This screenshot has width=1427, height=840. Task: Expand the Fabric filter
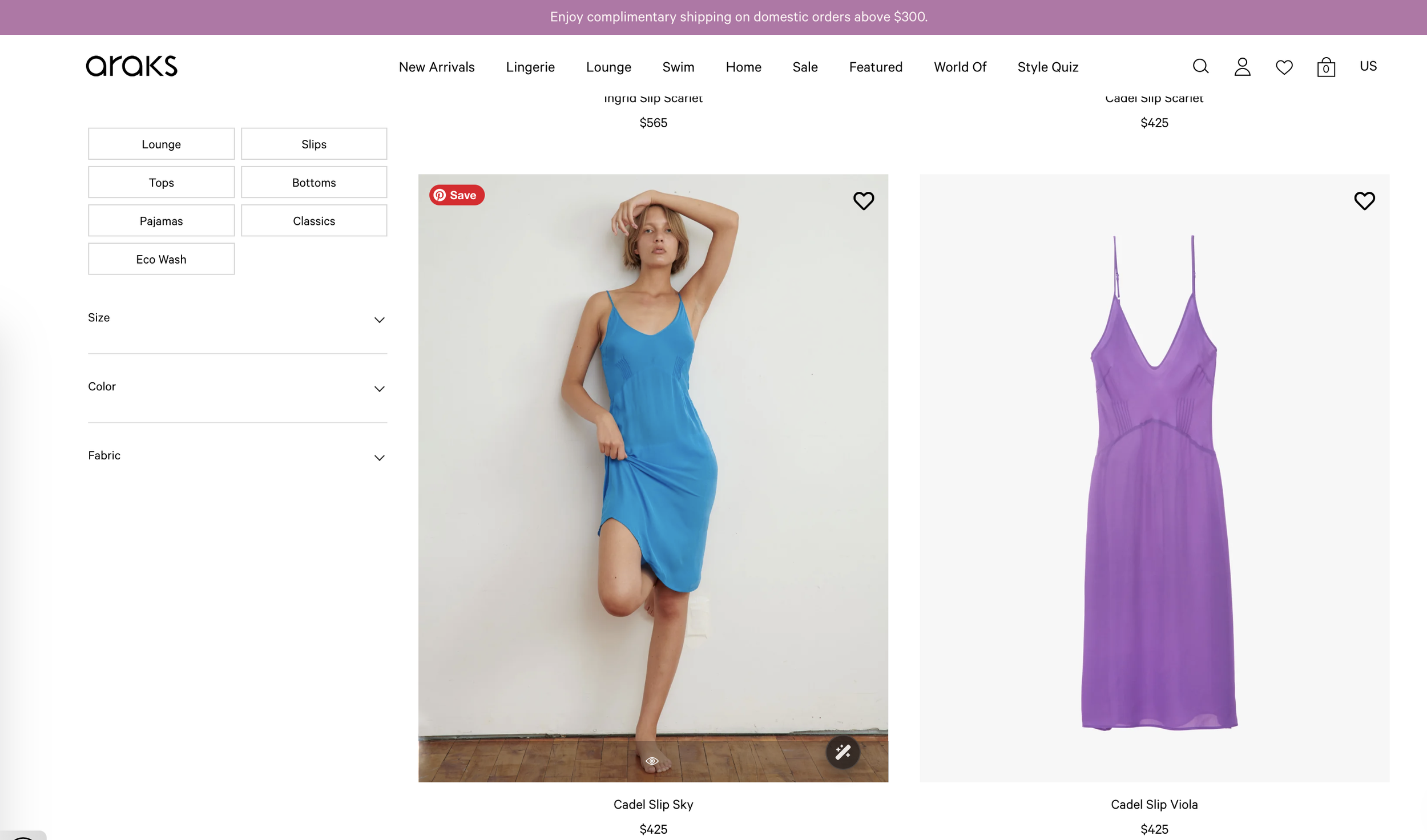pyautogui.click(x=237, y=456)
